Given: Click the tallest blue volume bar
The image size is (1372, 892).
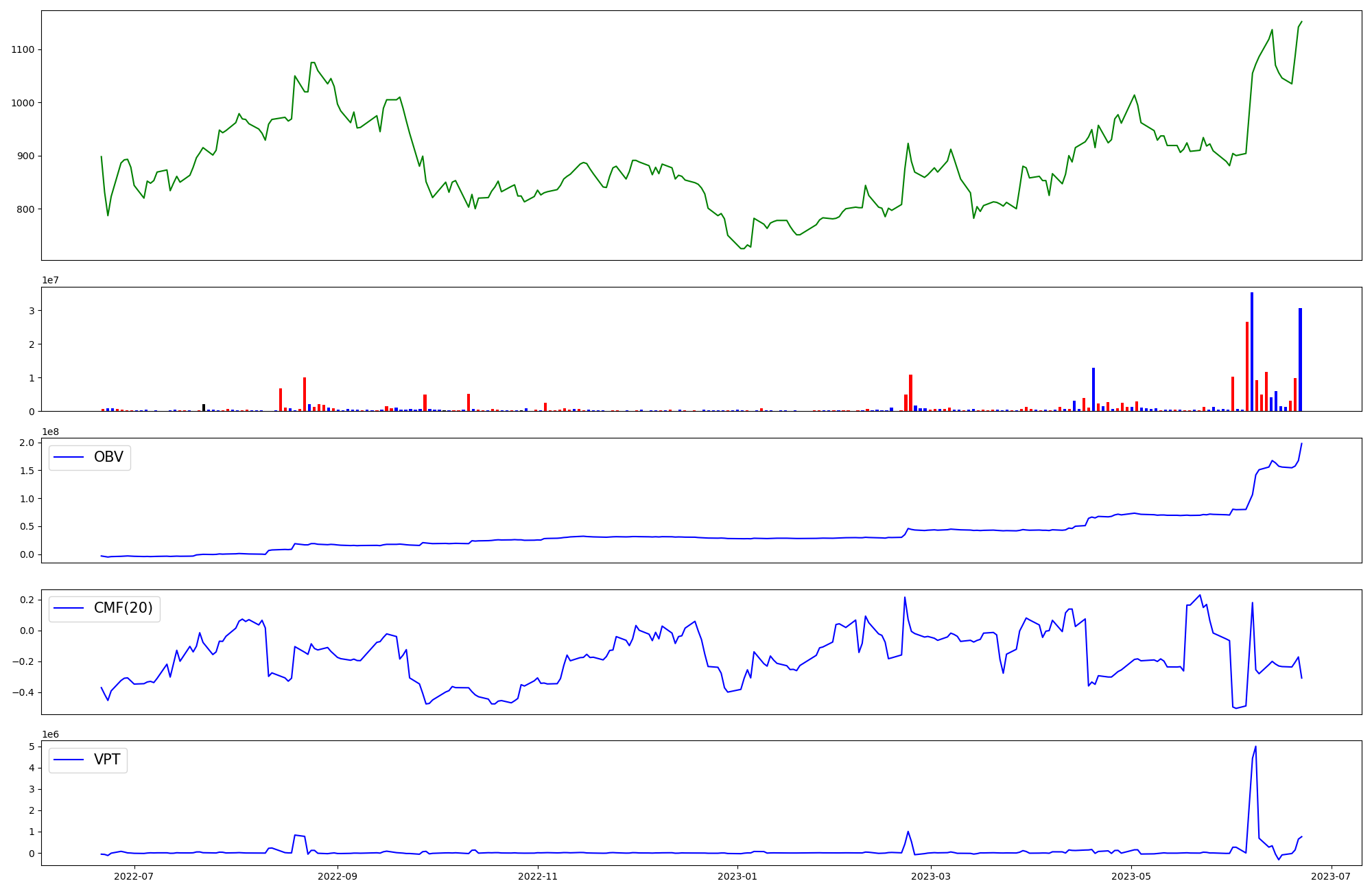Looking at the screenshot, I should coord(1252,350).
